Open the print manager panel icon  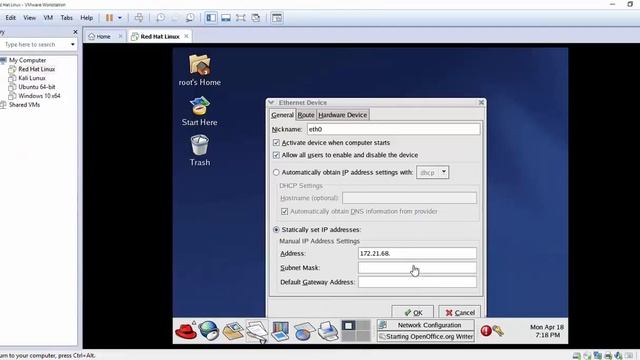[328, 331]
